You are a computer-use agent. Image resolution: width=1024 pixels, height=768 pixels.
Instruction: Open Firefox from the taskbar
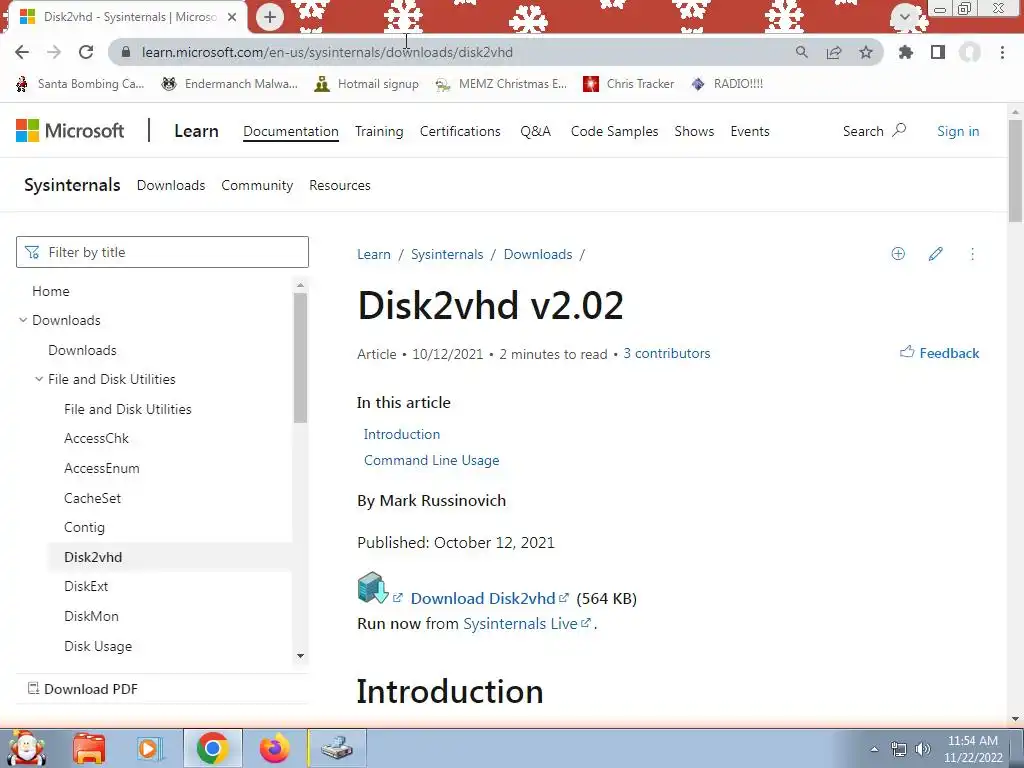(275, 748)
